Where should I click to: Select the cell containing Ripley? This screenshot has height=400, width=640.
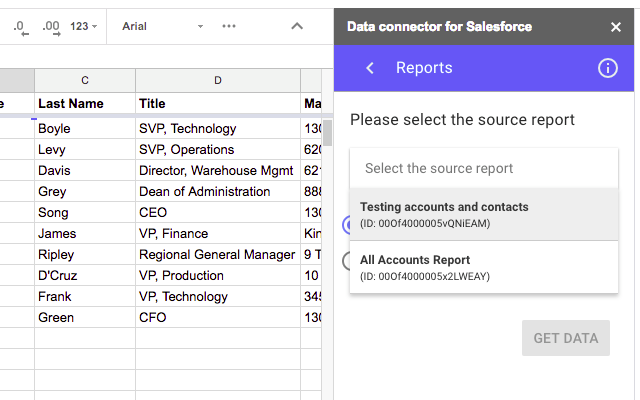(x=85, y=255)
